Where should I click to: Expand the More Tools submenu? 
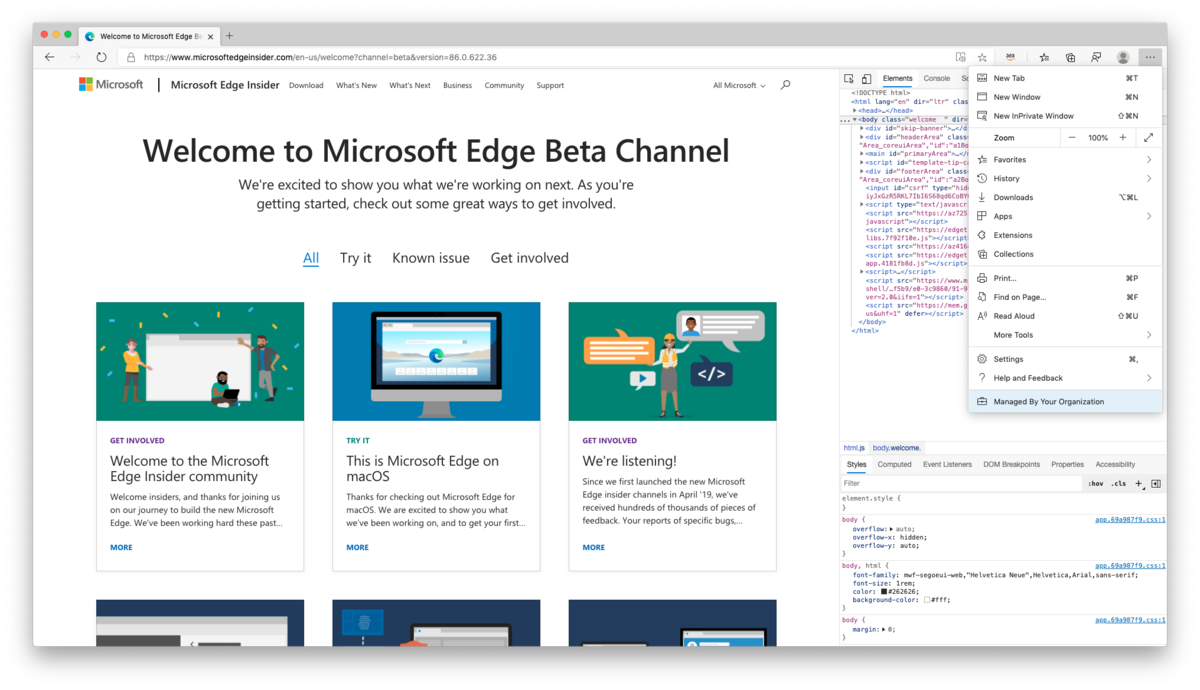tap(1065, 335)
